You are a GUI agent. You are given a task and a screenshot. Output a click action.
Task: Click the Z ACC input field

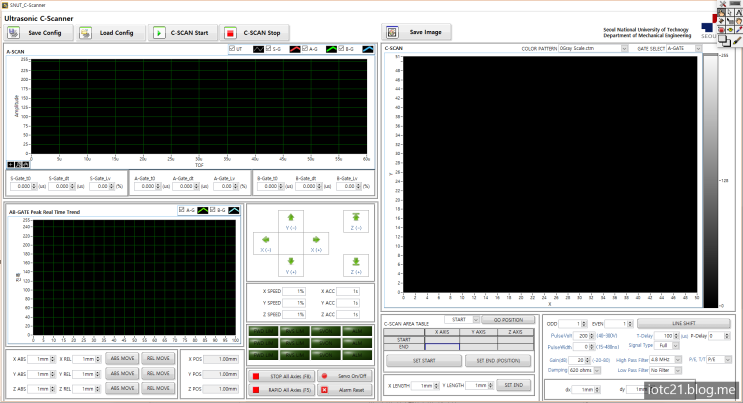[x=348, y=314]
